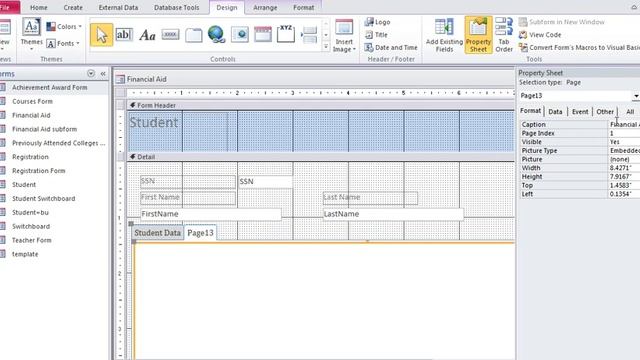Go to Database Tools tab
Screen dimensions: 640x360
point(177,7)
